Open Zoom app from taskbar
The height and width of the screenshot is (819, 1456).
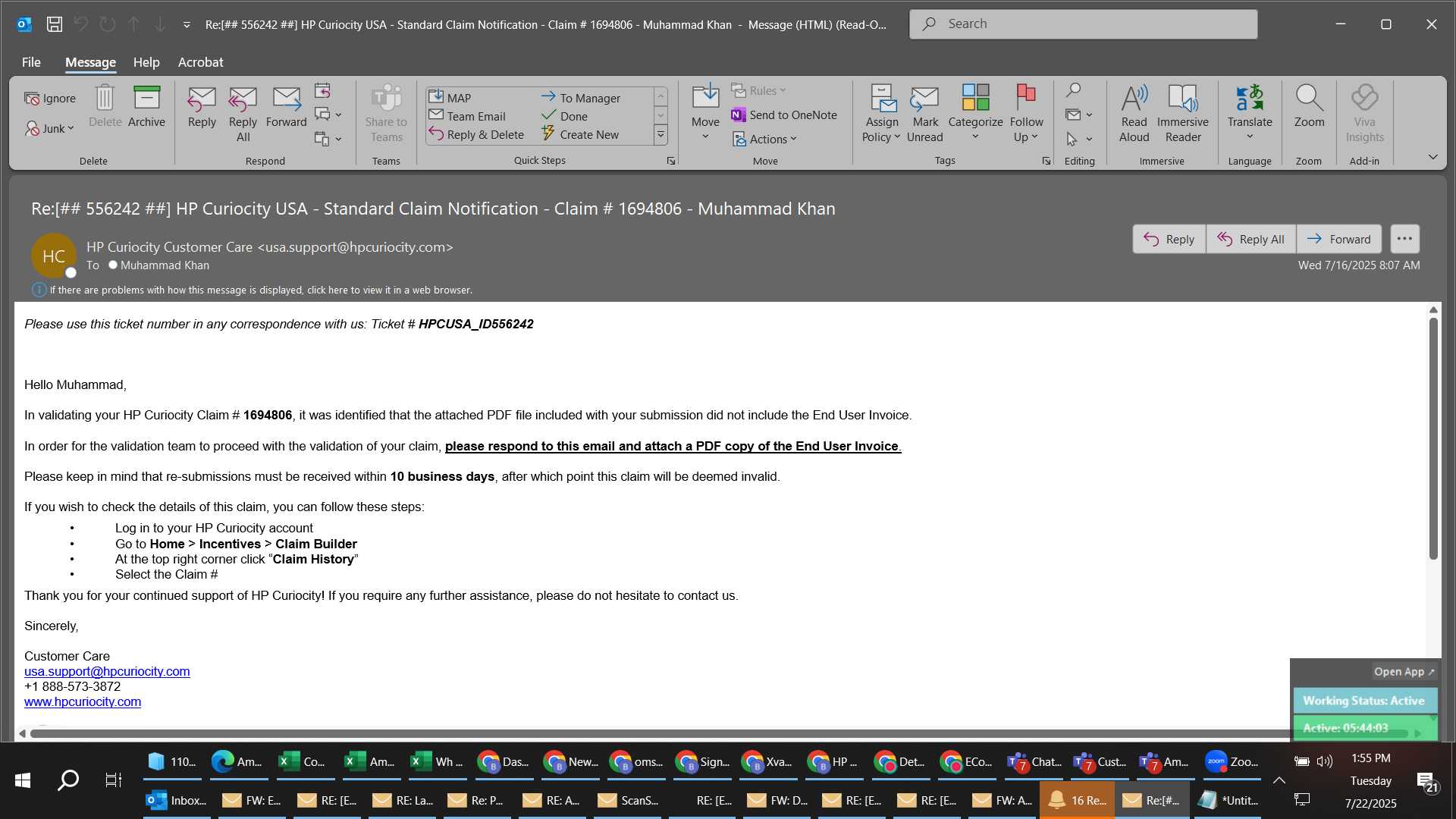pos(1232,761)
